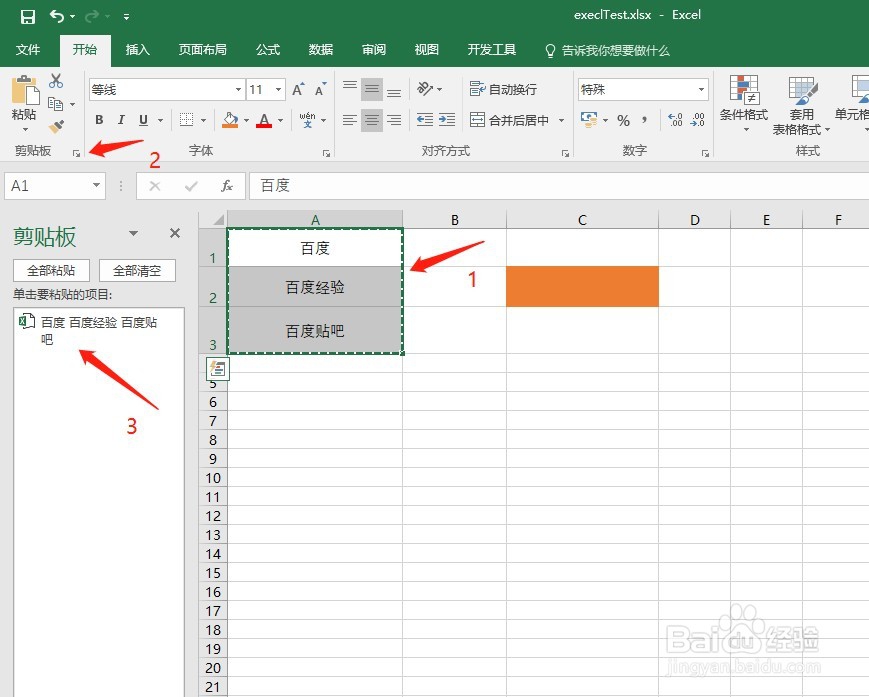Open the 等线 font name dropdown
The height and width of the screenshot is (697, 869).
coord(238,89)
